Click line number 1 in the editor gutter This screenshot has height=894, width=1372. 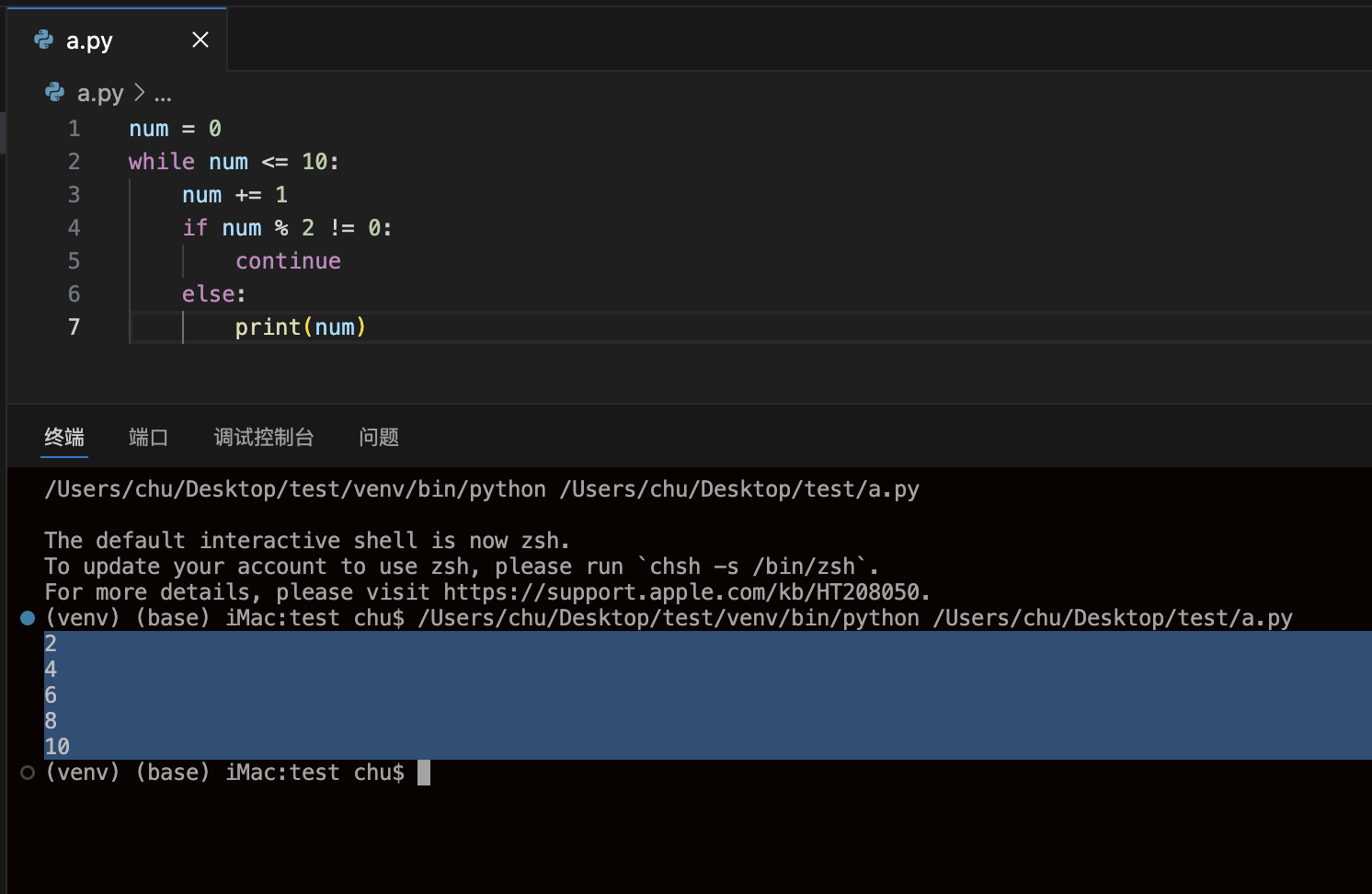74,129
